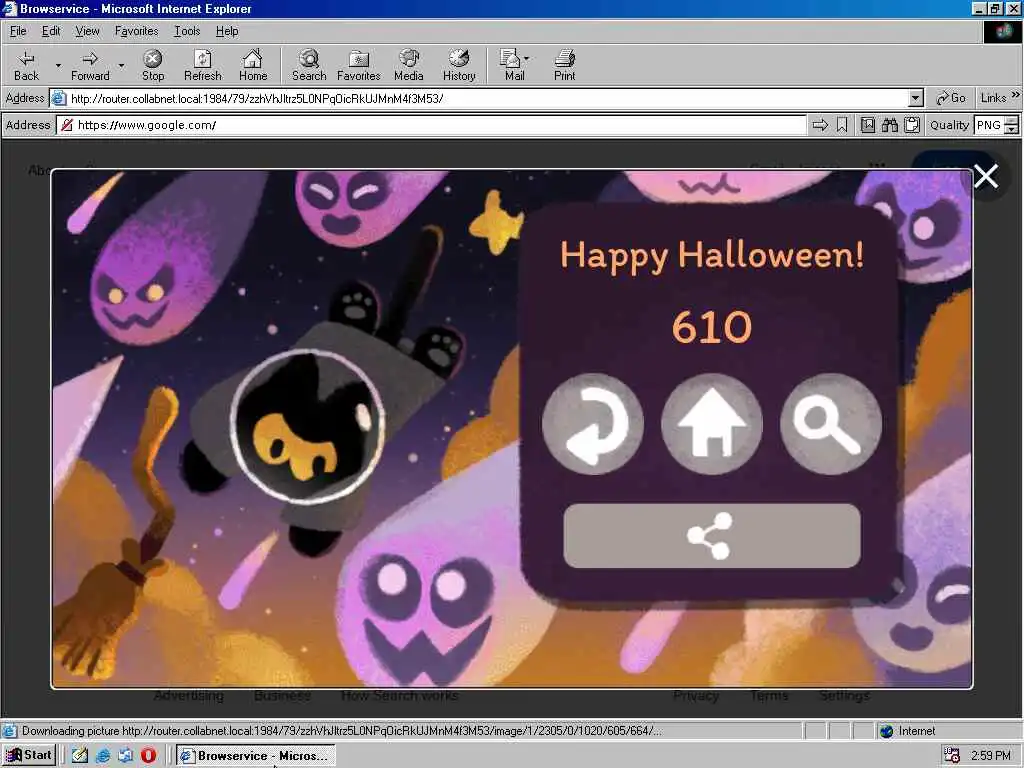Click the magnifying glass search button in game

(x=831, y=424)
